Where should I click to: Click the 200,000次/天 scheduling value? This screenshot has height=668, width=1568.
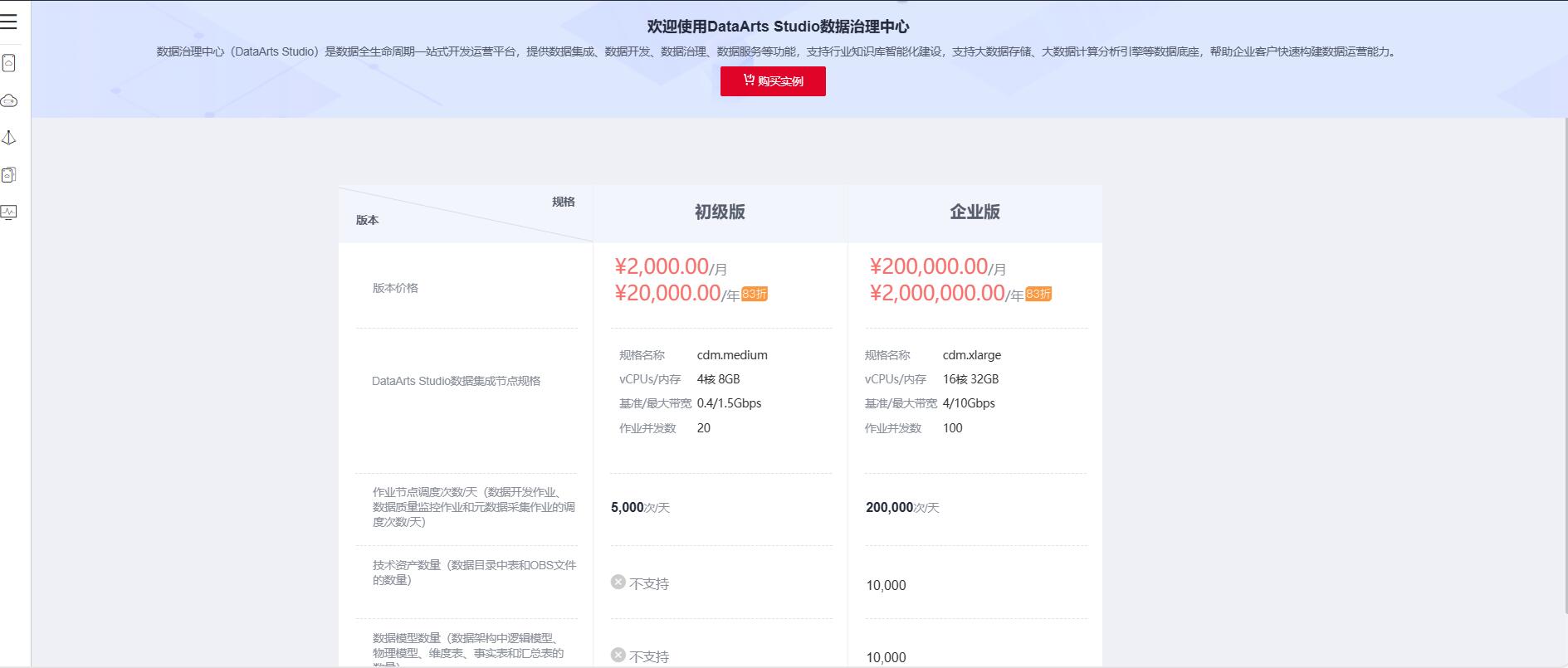coord(901,508)
